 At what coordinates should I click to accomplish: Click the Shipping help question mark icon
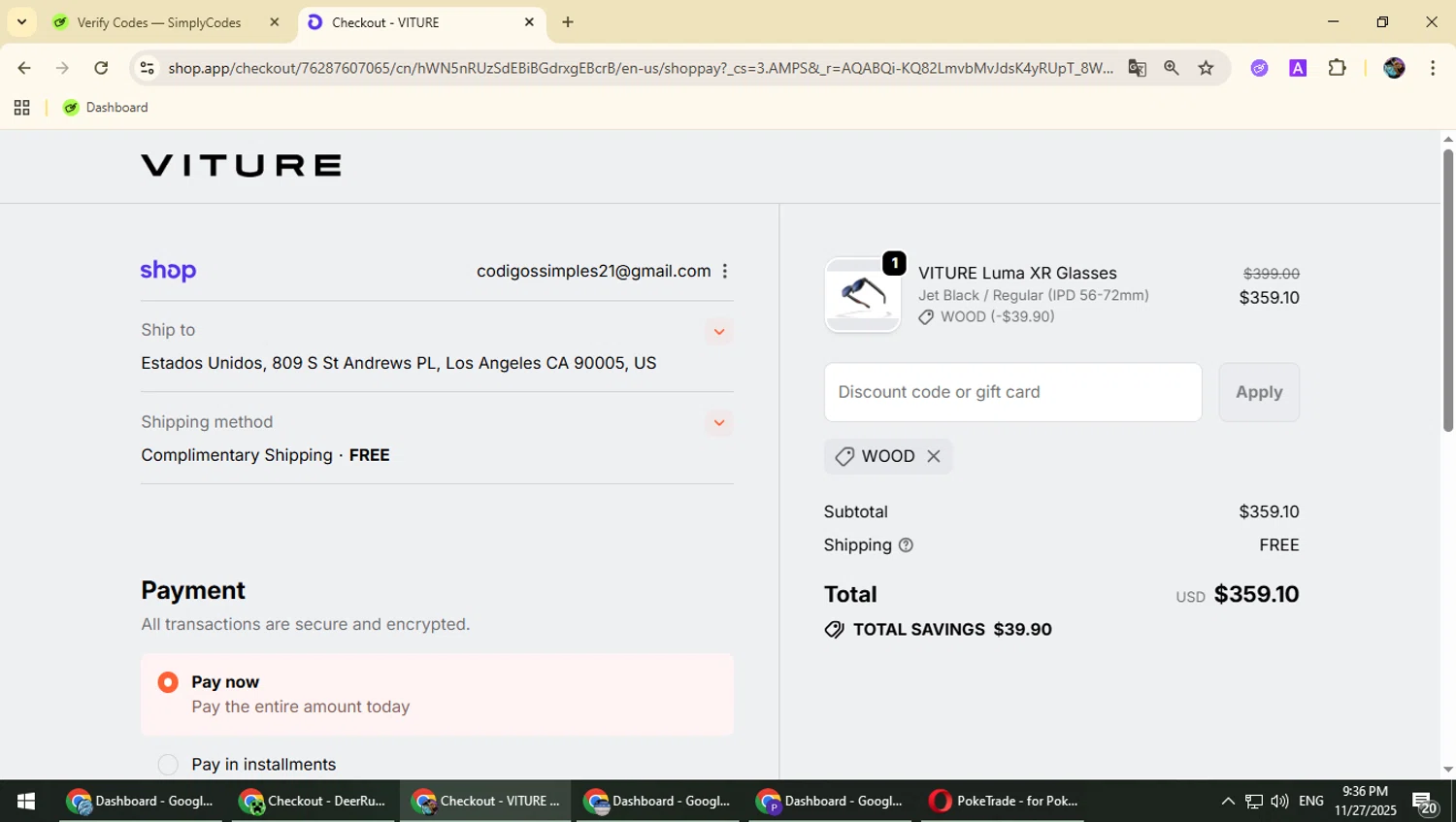click(x=906, y=545)
